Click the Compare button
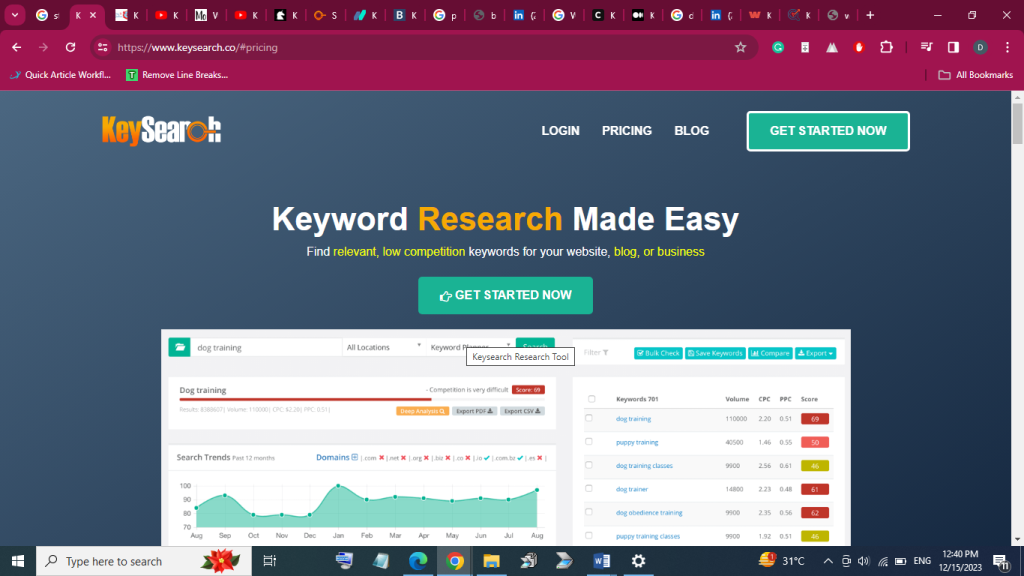Image resolution: width=1024 pixels, height=576 pixels. [771, 353]
